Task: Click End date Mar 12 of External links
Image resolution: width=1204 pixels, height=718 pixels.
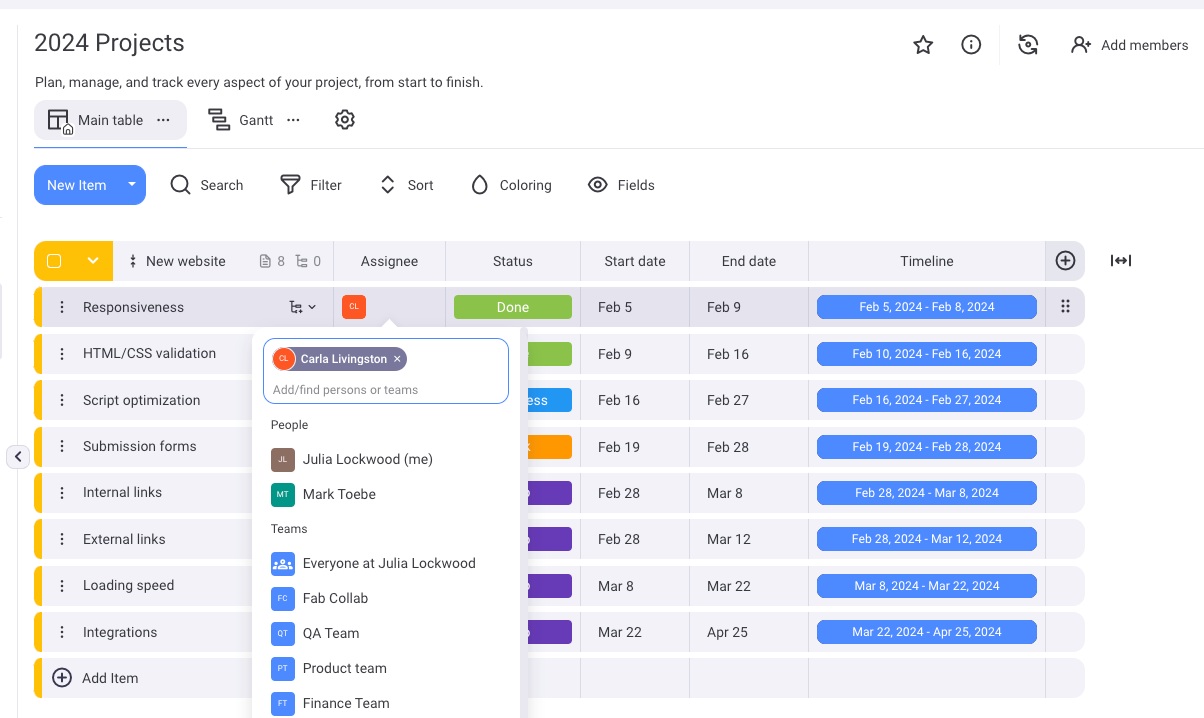Action: click(x=728, y=539)
